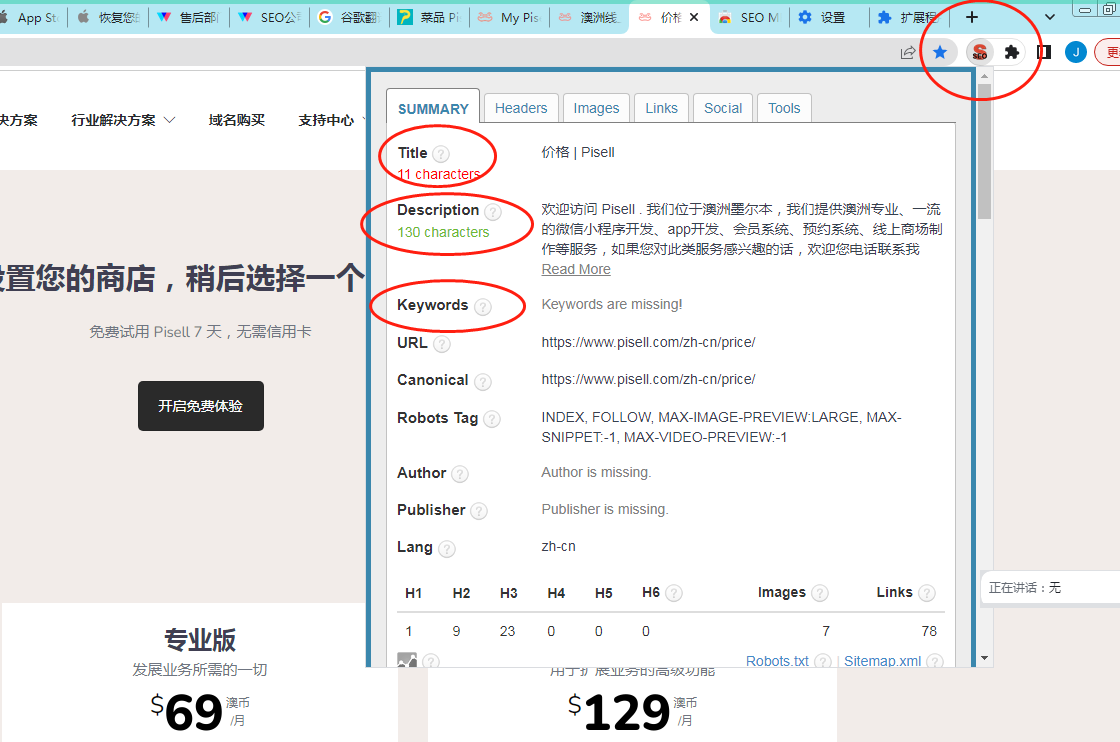Click help icon beside Robots Tag
The width and height of the screenshot is (1120, 742).
(492, 419)
